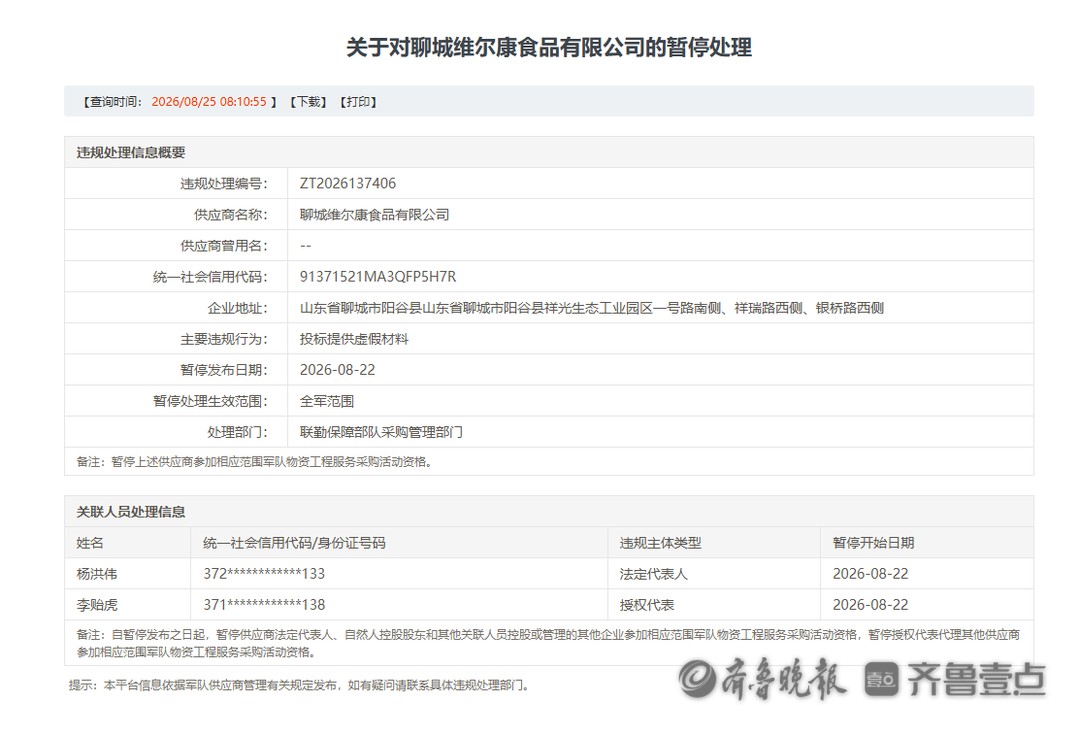Select supplier name value 聊城维尔康食品有限公司 in table
The image size is (1080, 735).
375,214
